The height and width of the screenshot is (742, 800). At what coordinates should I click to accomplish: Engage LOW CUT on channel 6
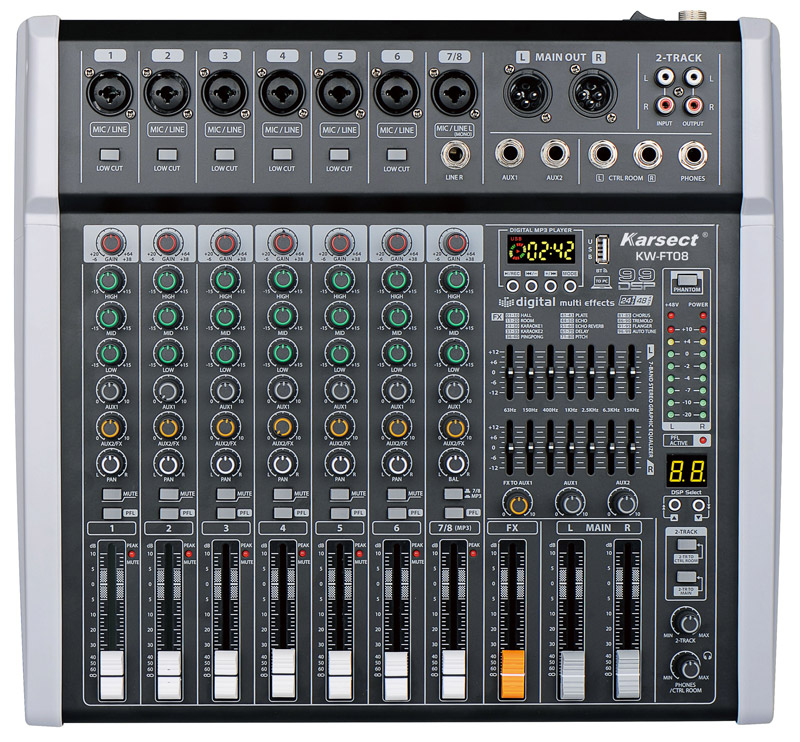396,155
